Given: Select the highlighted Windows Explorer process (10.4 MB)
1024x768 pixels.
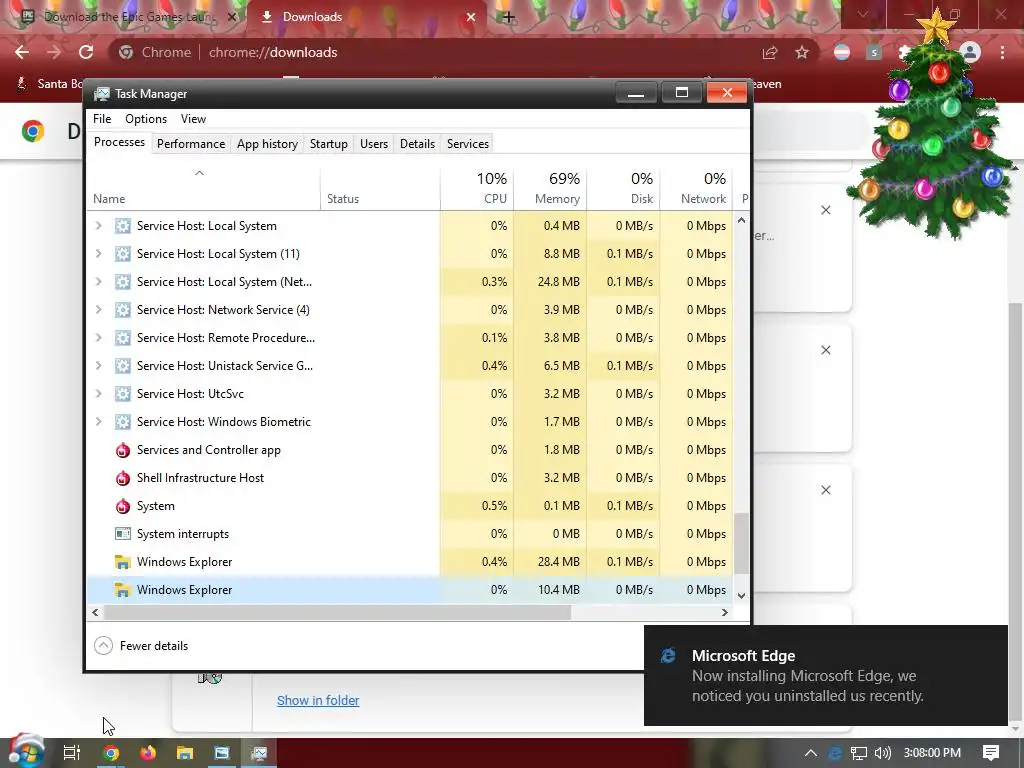Looking at the screenshot, I should 410,590.
